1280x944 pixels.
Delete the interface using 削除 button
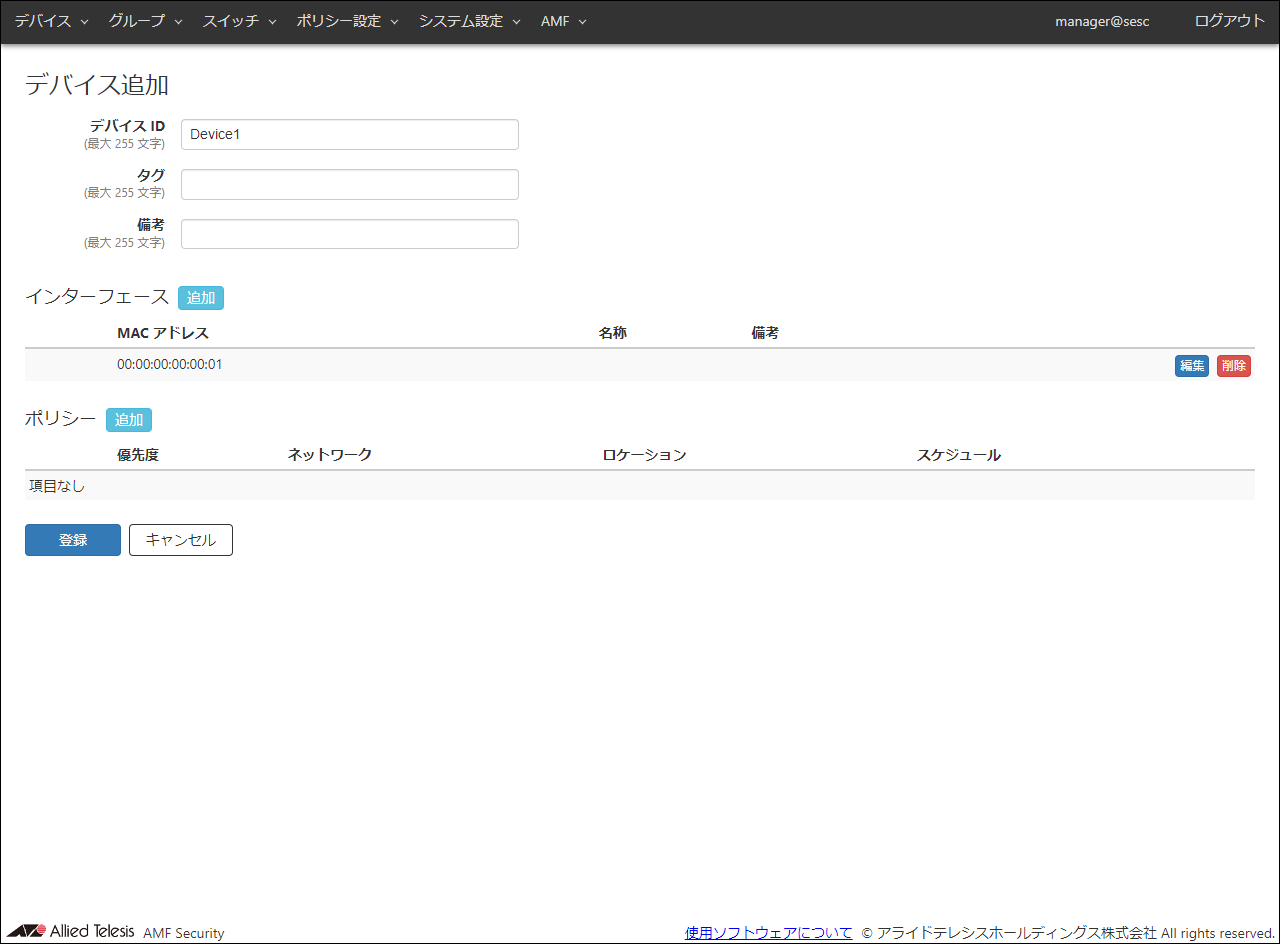click(x=1233, y=366)
